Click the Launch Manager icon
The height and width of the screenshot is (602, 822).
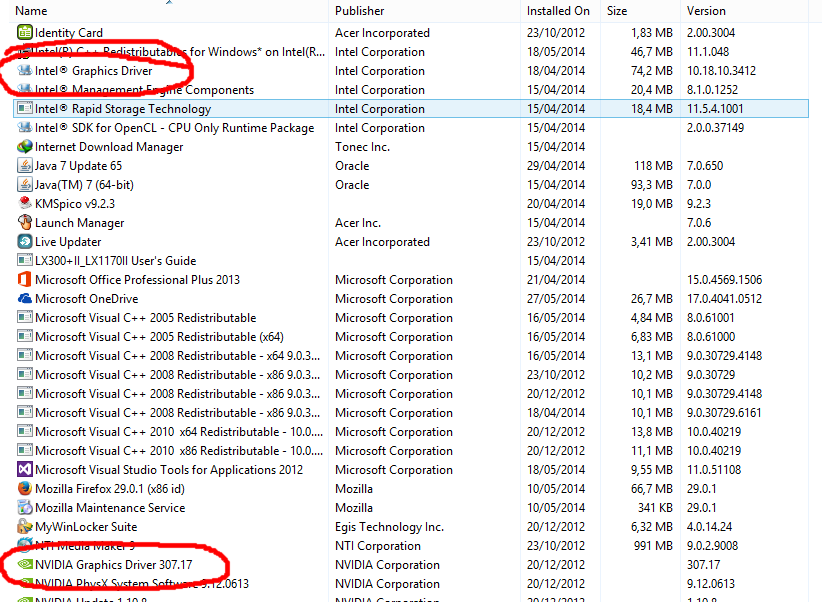click(24, 222)
